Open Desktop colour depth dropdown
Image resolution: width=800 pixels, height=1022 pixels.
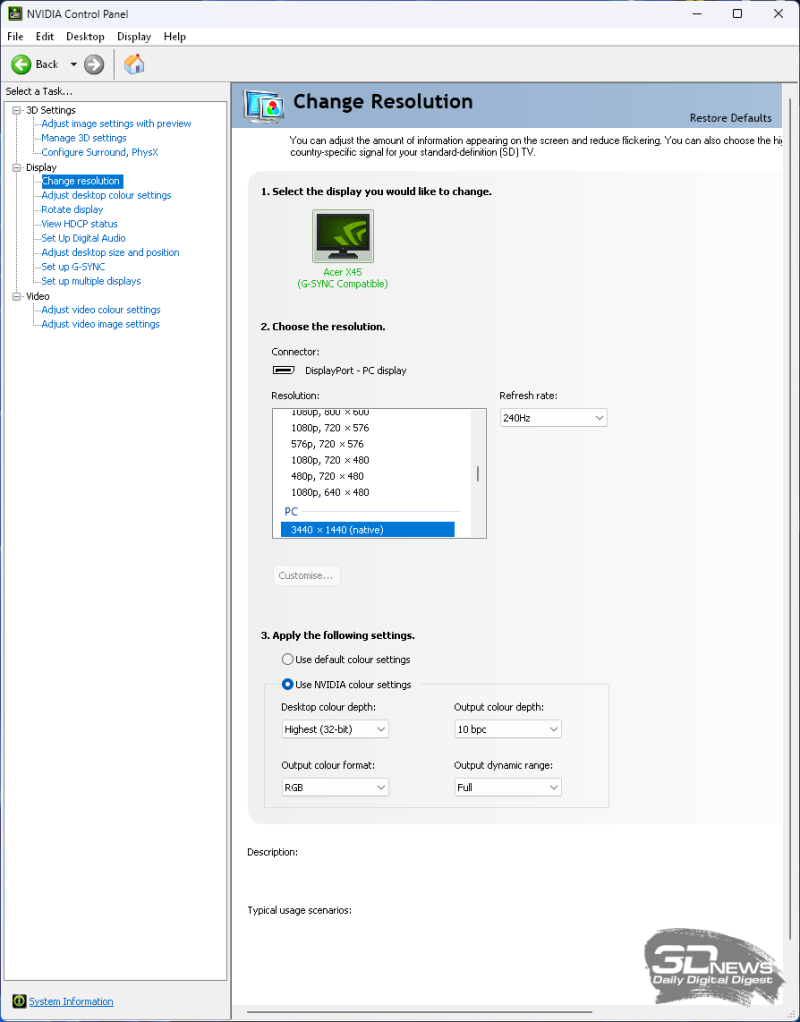pos(335,729)
